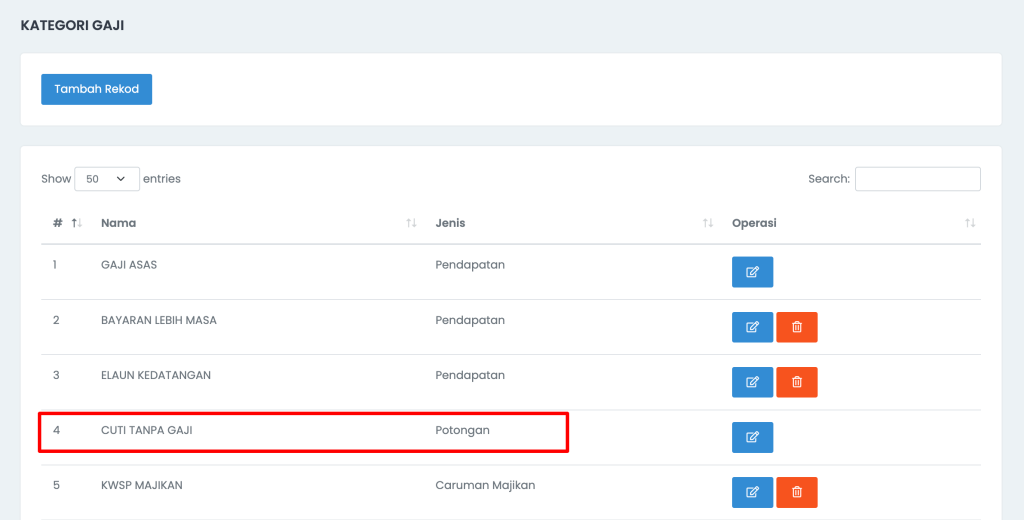
Task: Click the KWSP MAJIKAN name cell
Action: (x=142, y=485)
